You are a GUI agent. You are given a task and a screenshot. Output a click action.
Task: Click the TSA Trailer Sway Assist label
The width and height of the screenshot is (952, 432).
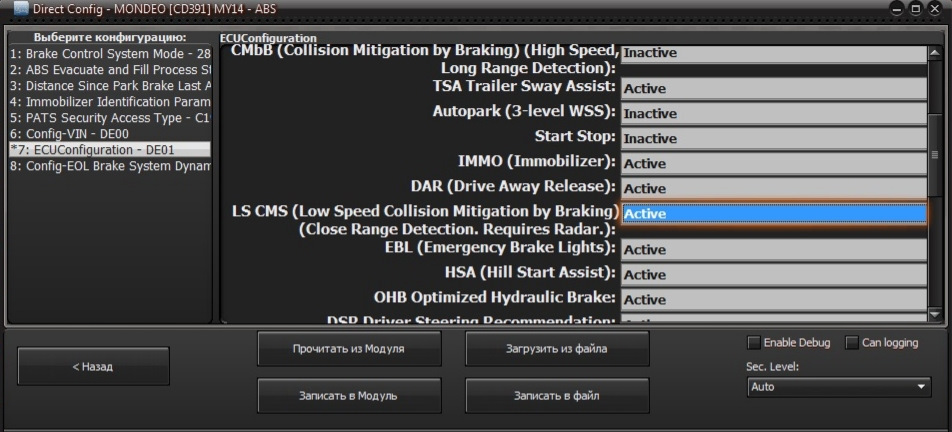[524, 86]
